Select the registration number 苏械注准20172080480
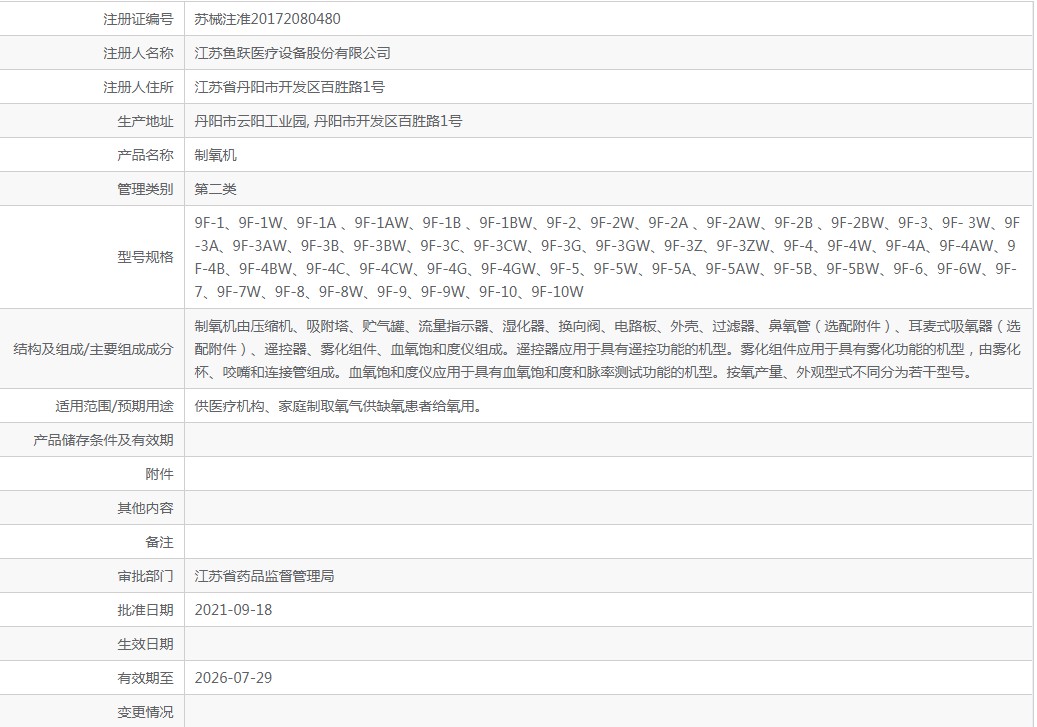The width and height of the screenshot is (1037, 727). click(267, 19)
